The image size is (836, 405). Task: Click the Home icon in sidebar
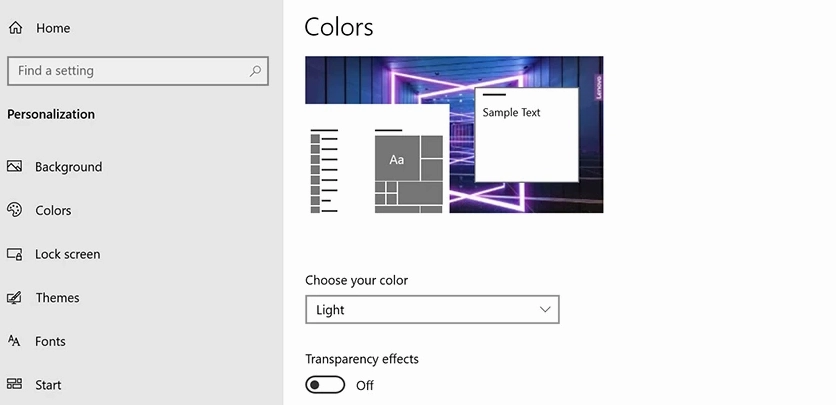tap(15, 28)
